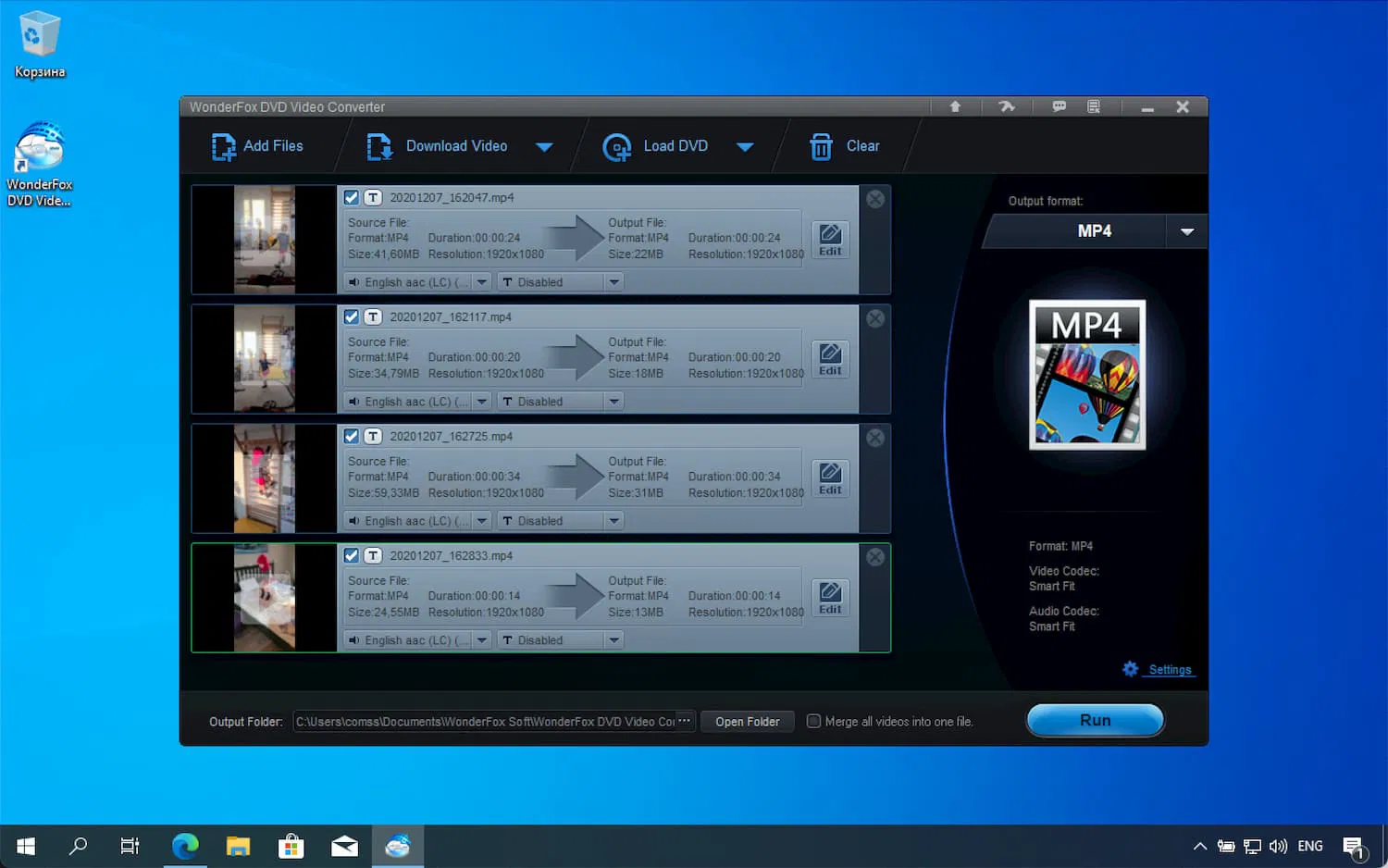
Task: Click the Add Files toolbar button
Action: (x=257, y=146)
